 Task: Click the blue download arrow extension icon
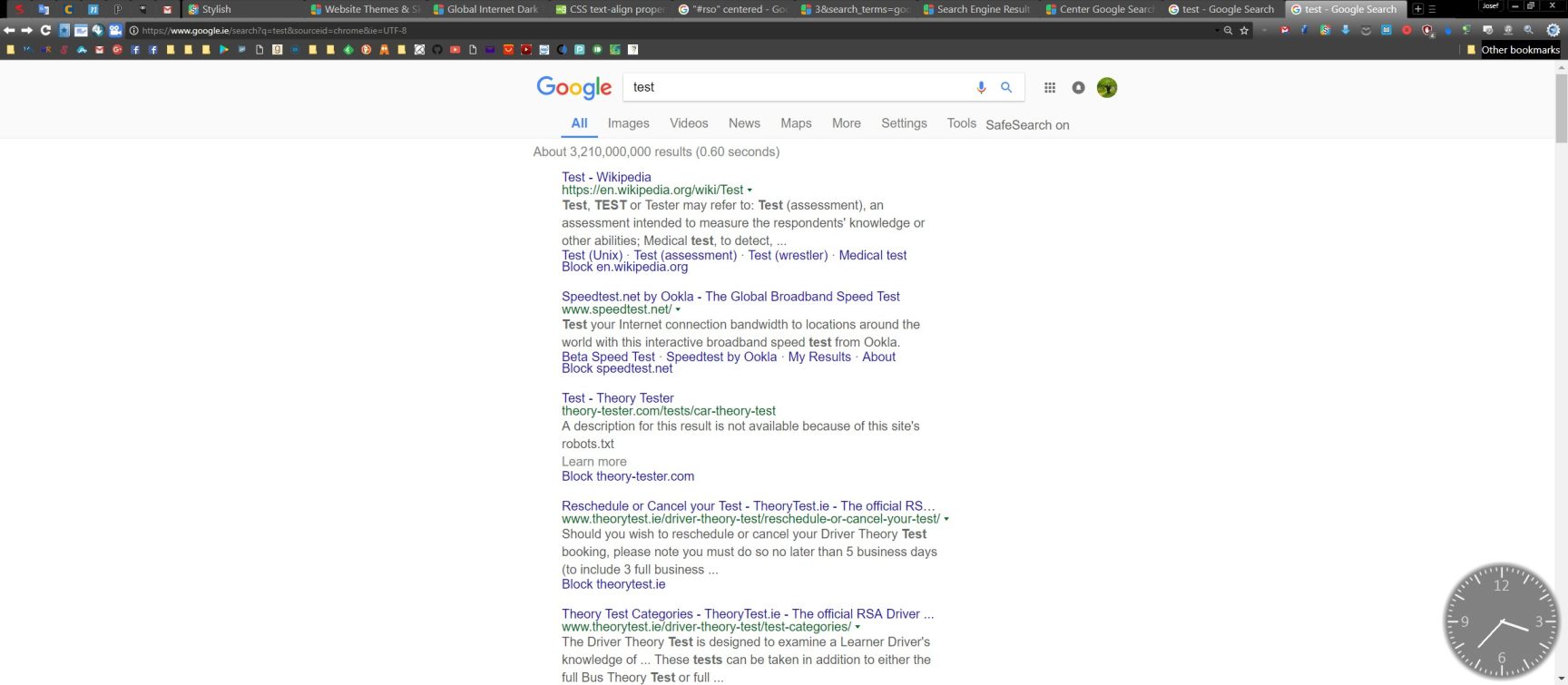pyautogui.click(x=1346, y=30)
